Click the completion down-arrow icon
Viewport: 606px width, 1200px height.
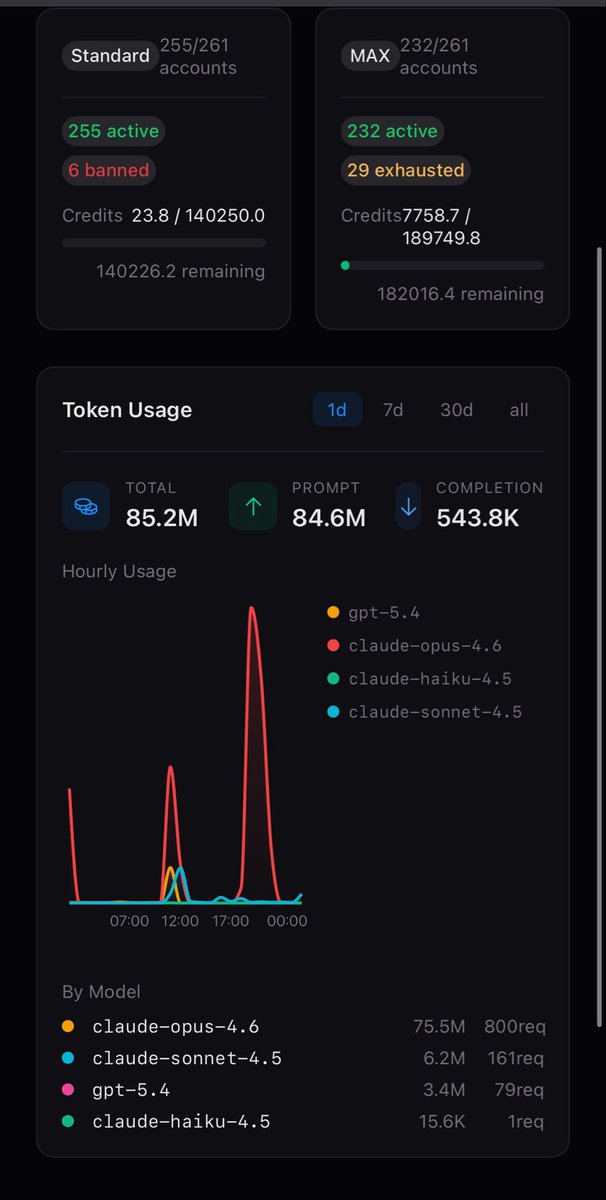click(x=408, y=506)
